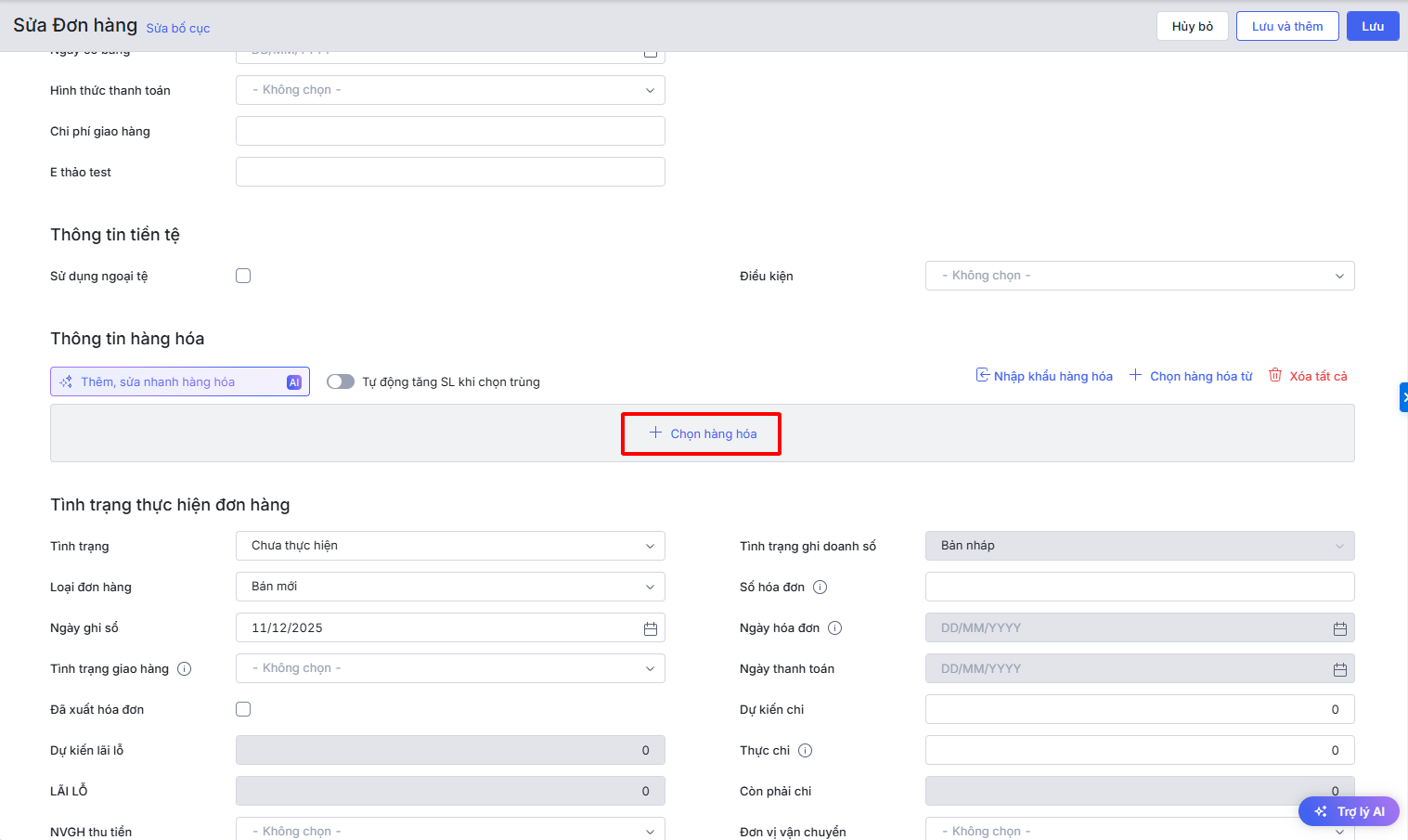
Task: Tick the Đã xuất hóa đơn checkbox
Action: pyautogui.click(x=243, y=709)
